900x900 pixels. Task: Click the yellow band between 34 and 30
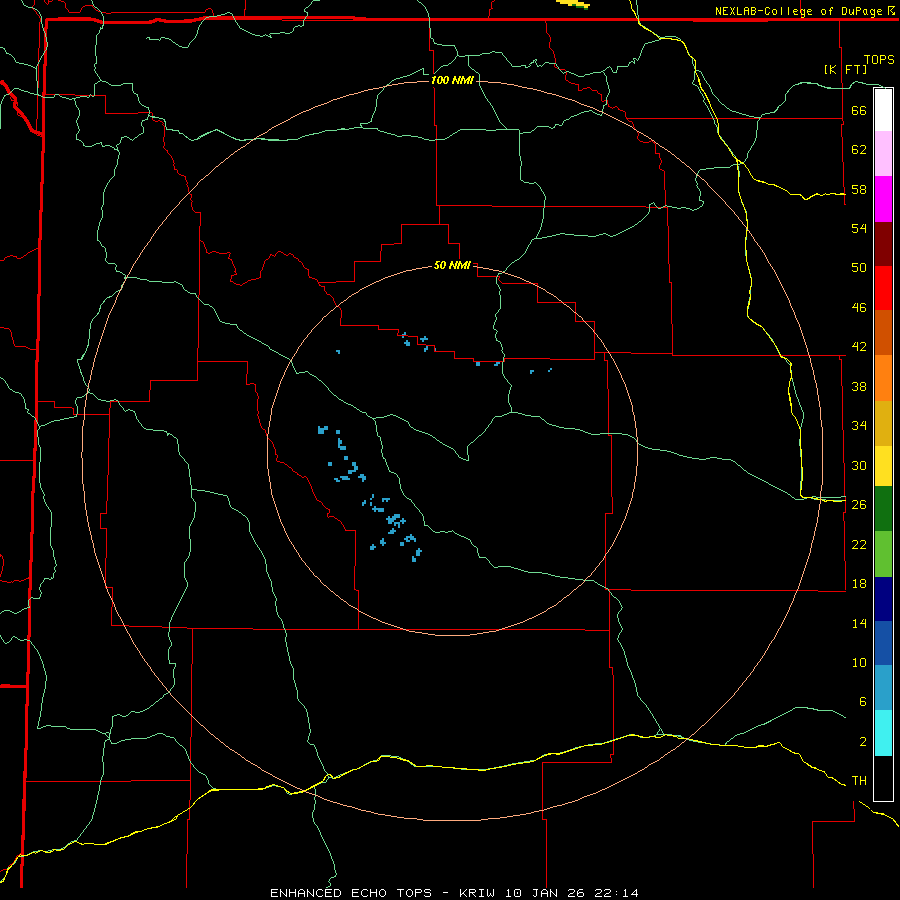[x=883, y=466]
